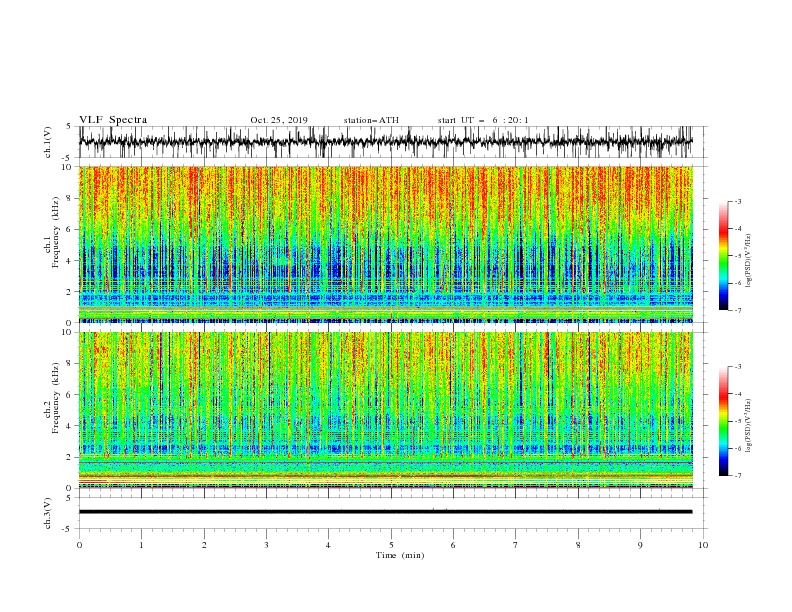Click the time axis tick label "3"

click(x=266, y=545)
